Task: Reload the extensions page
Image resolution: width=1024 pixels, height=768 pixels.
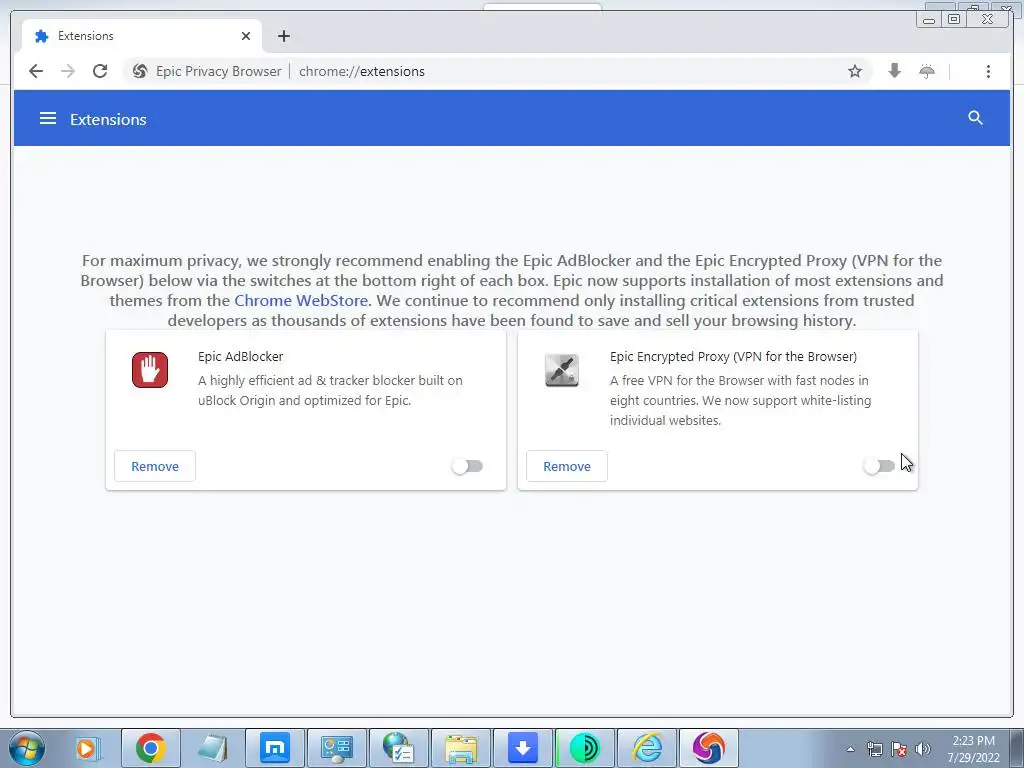Action: click(x=100, y=71)
